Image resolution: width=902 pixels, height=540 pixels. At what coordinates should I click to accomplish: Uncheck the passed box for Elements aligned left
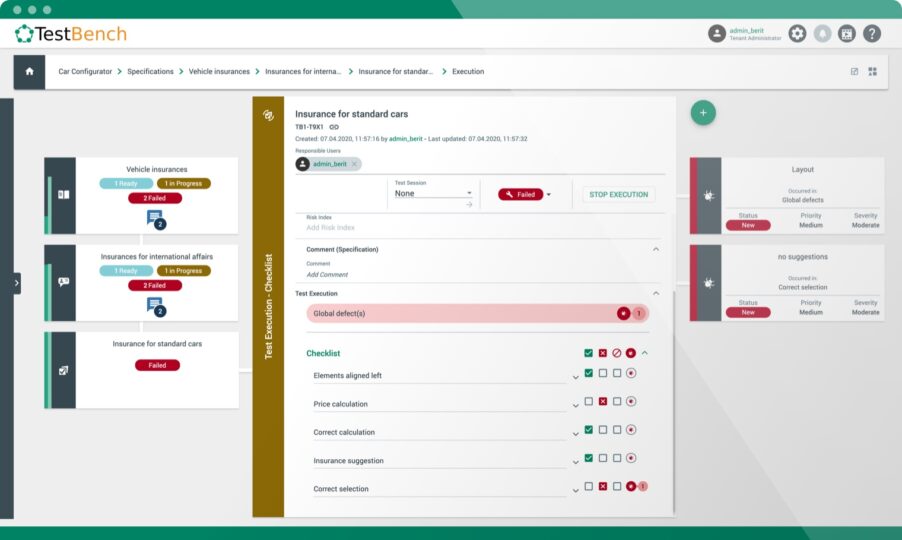pos(588,373)
